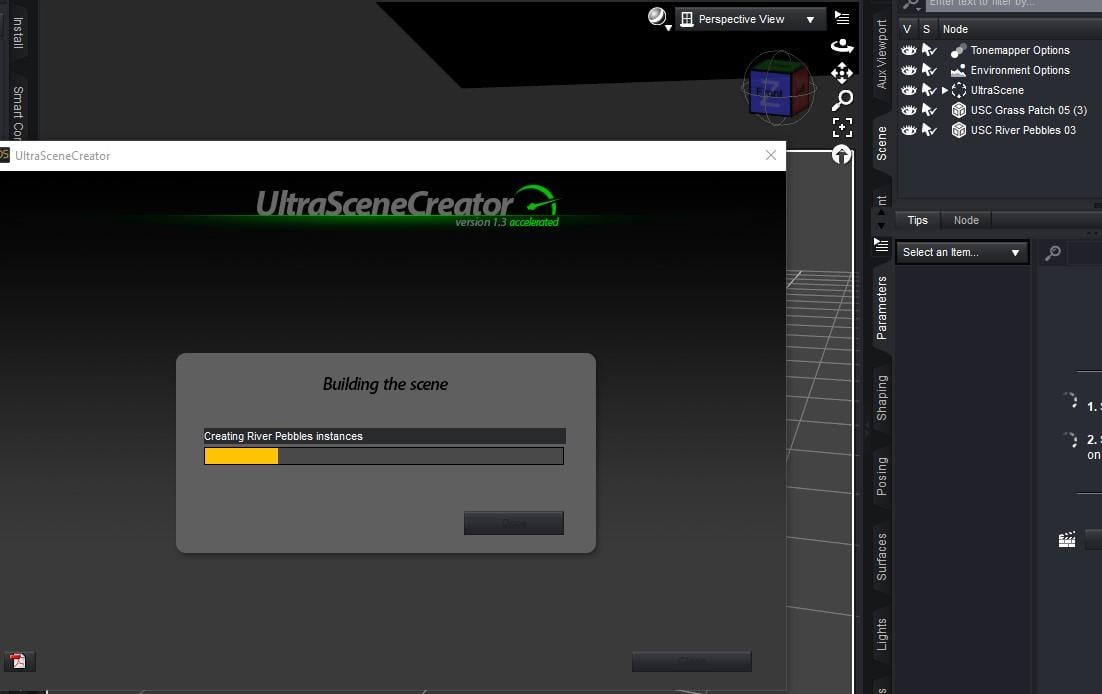Select Tonemapper Options in the scene list
This screenshot has height=694, width=1102.
(1020, 50)
